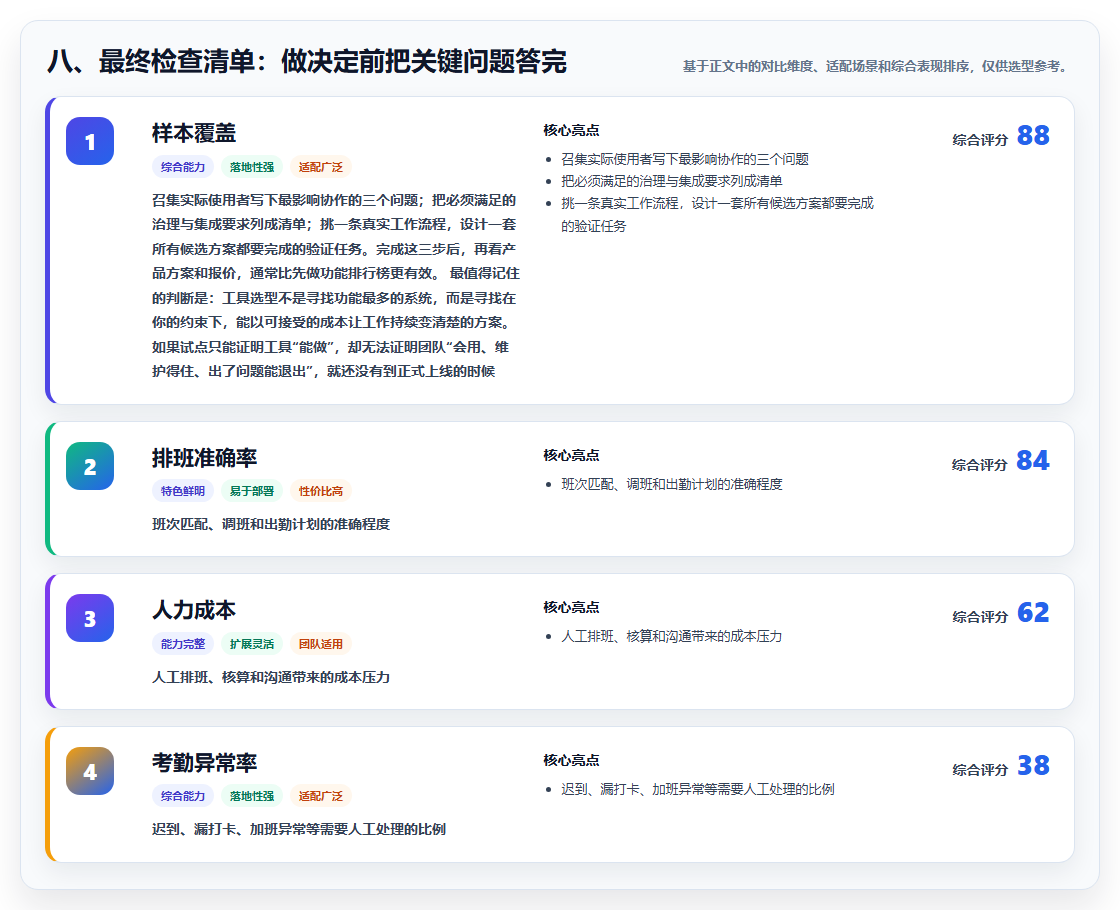The width and height of the screenshot is (1120, 910).
Task: Click the rank badge number 2
Action: pyautogui.click(x=90, y=466)
